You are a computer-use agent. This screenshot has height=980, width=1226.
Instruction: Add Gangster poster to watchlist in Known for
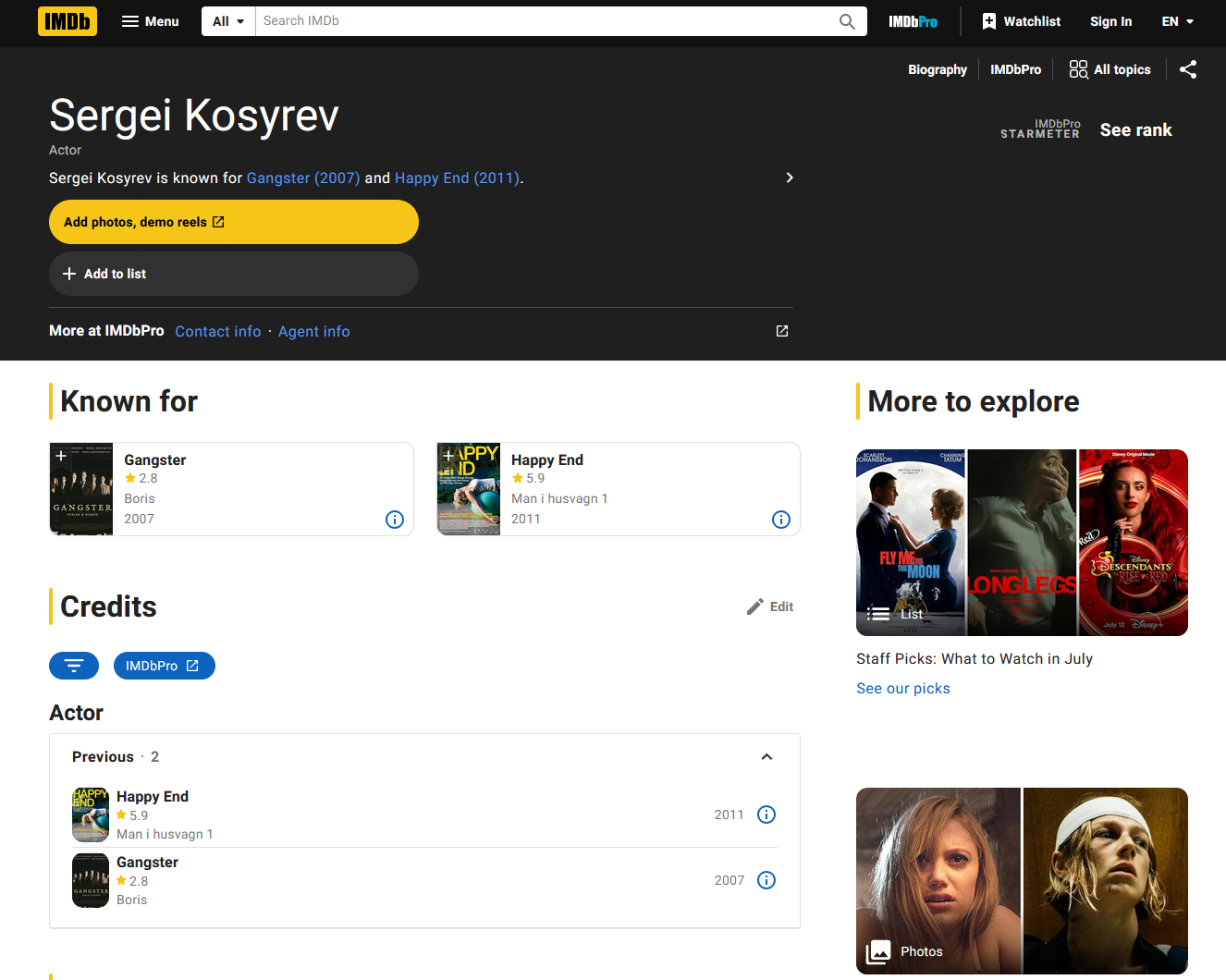(x=61, y=455)
